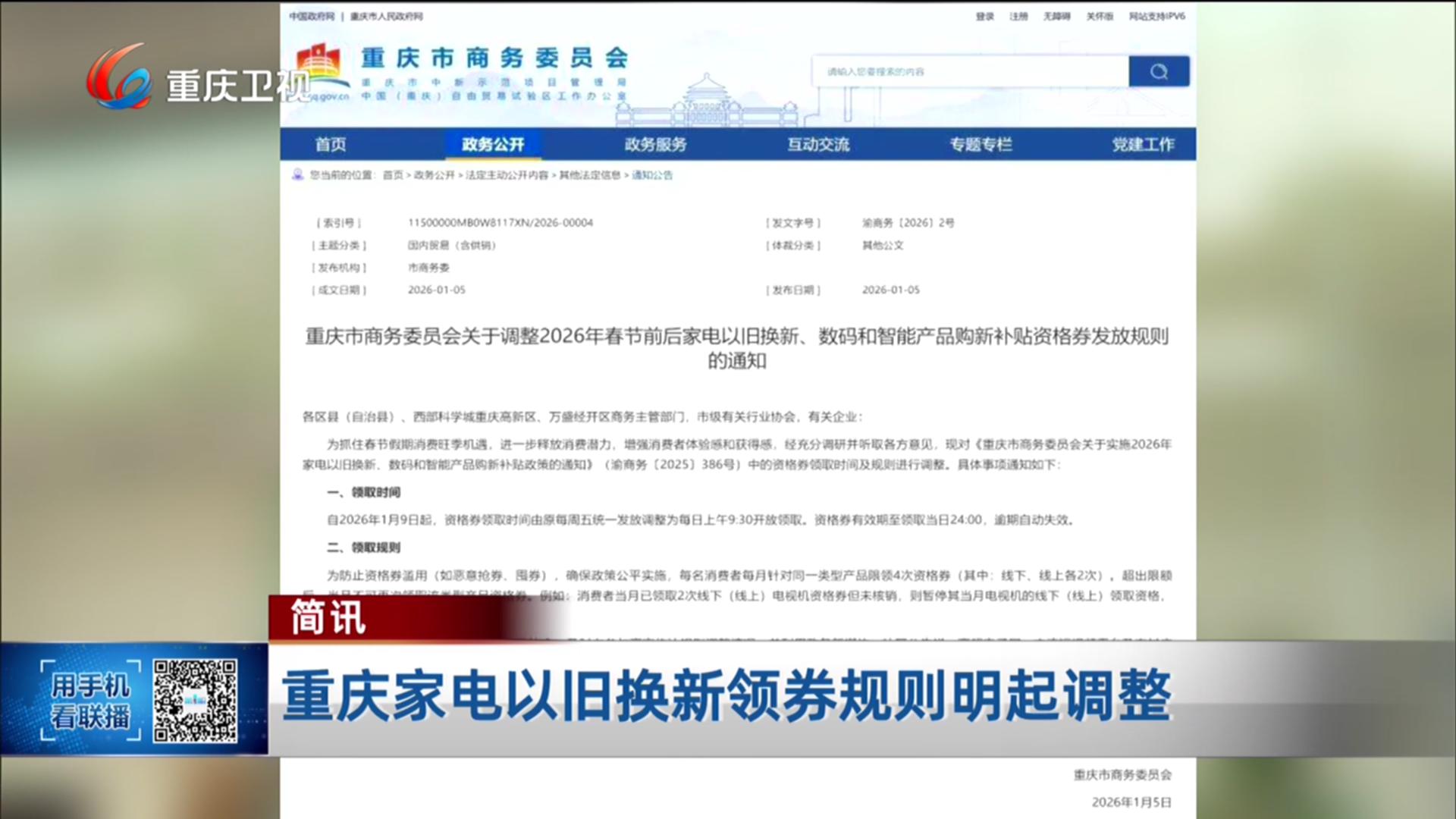The image size is (1456, 819).
Task: Click the 用手机看联播 badge
Action: pyautogui.click(x=90, y=700)
